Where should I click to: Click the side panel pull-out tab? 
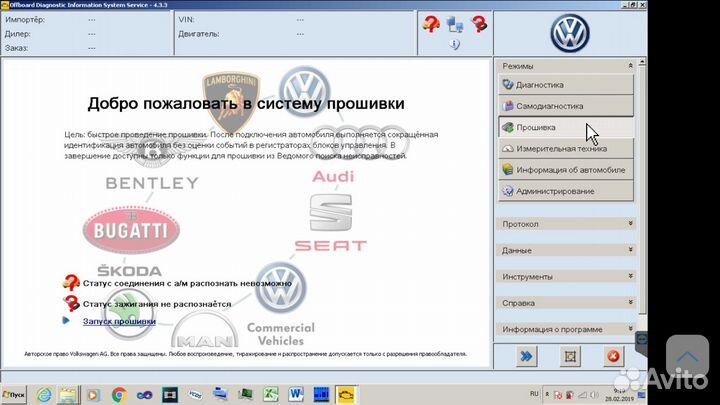coord(641,340)
